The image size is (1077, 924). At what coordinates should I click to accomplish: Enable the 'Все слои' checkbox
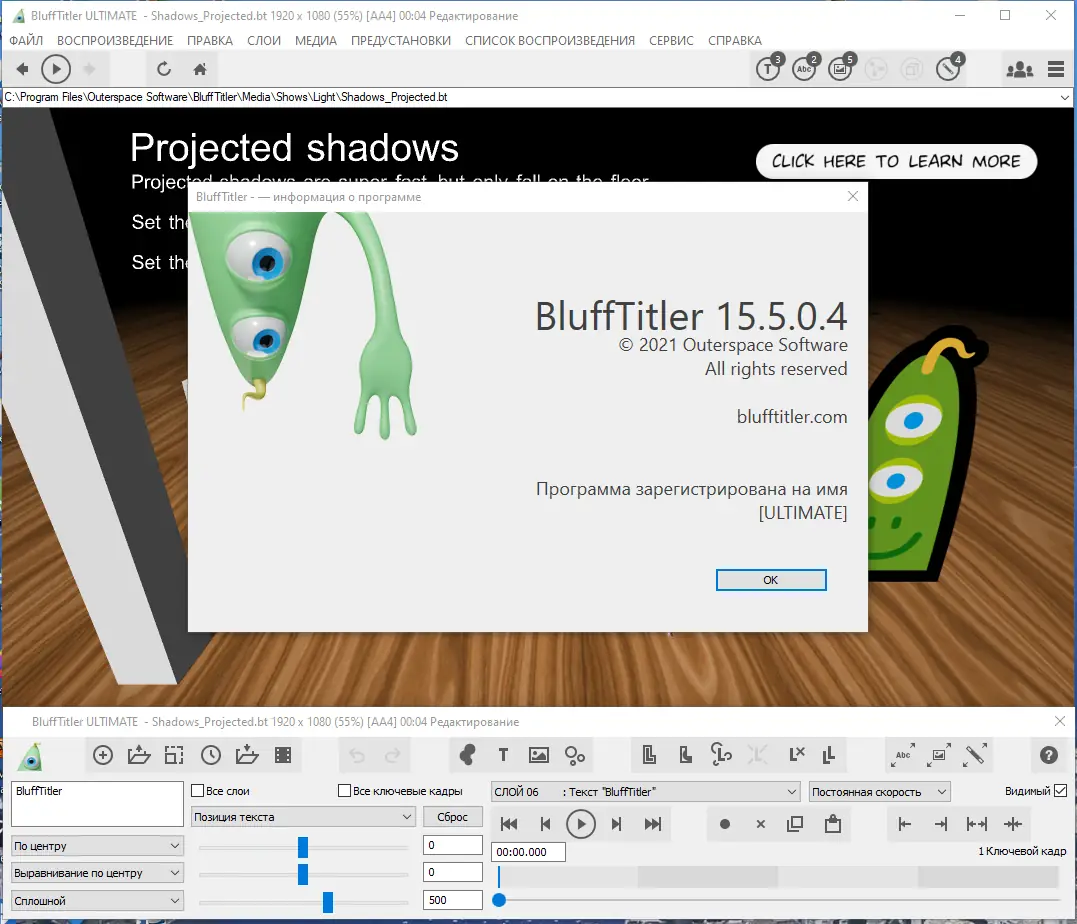197,790
